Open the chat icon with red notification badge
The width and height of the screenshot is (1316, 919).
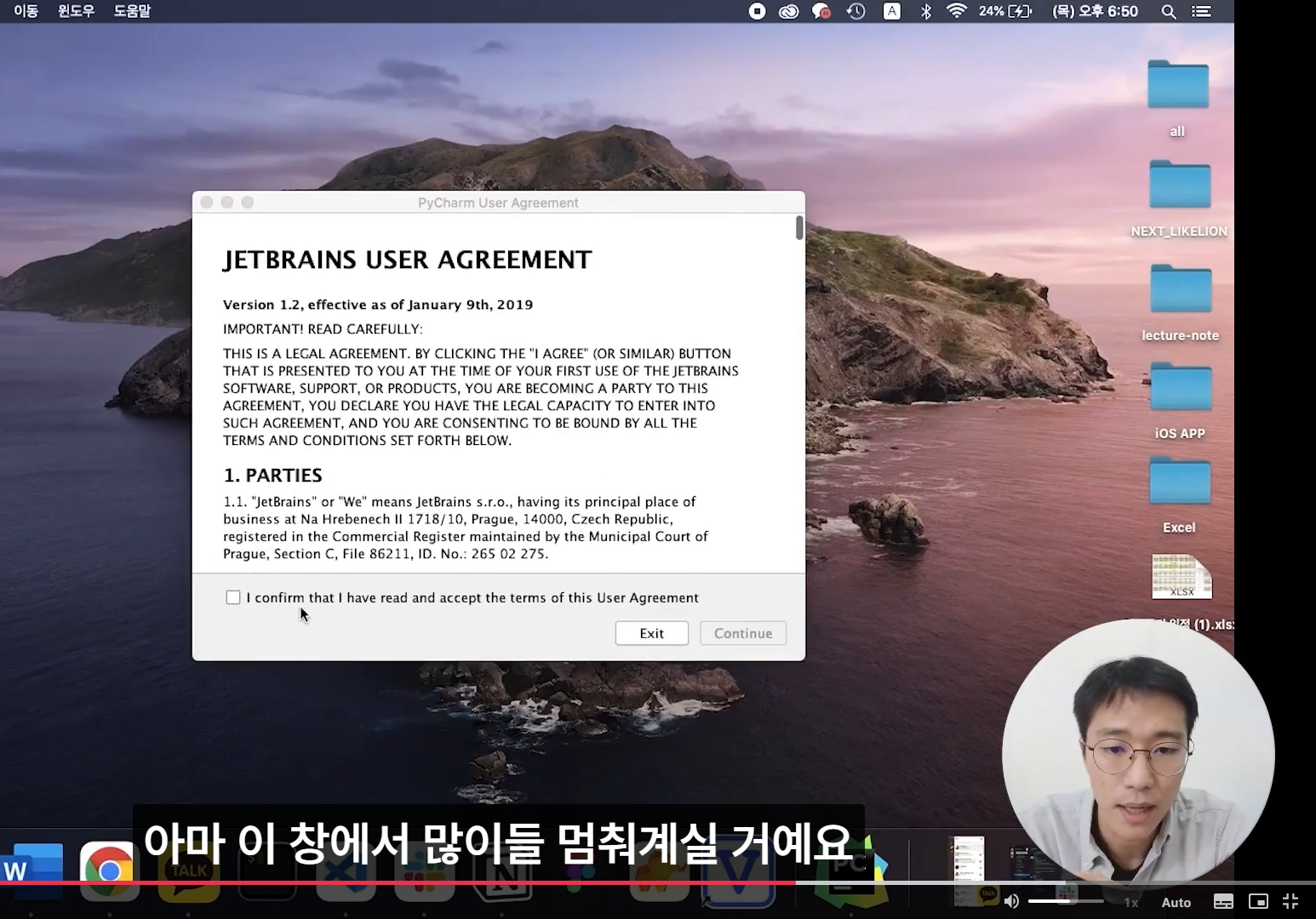(x=821, y=11)
